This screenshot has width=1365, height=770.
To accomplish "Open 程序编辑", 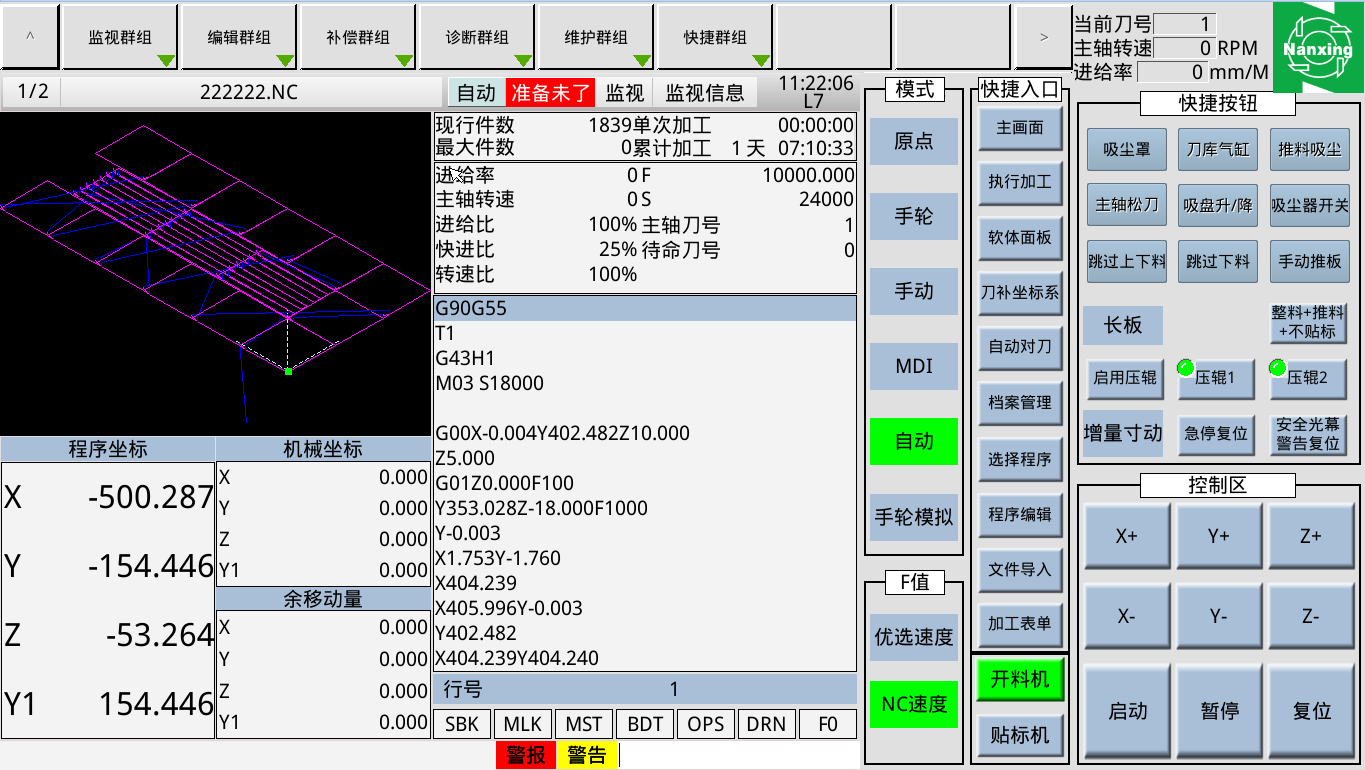I will coord(1020,514).
